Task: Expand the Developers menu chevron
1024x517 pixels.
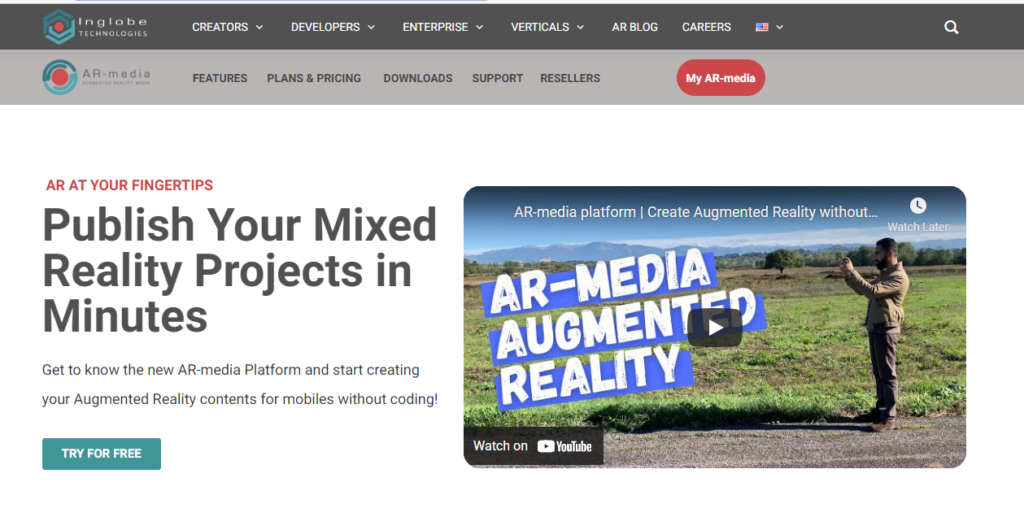Action: tap(371, 27)
